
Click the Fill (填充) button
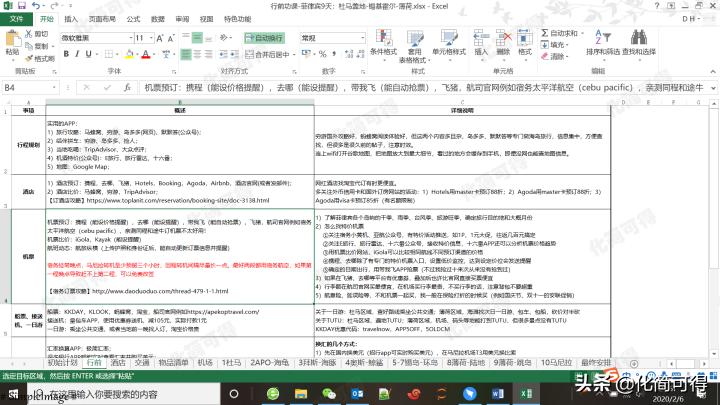[x=555, y=45]
